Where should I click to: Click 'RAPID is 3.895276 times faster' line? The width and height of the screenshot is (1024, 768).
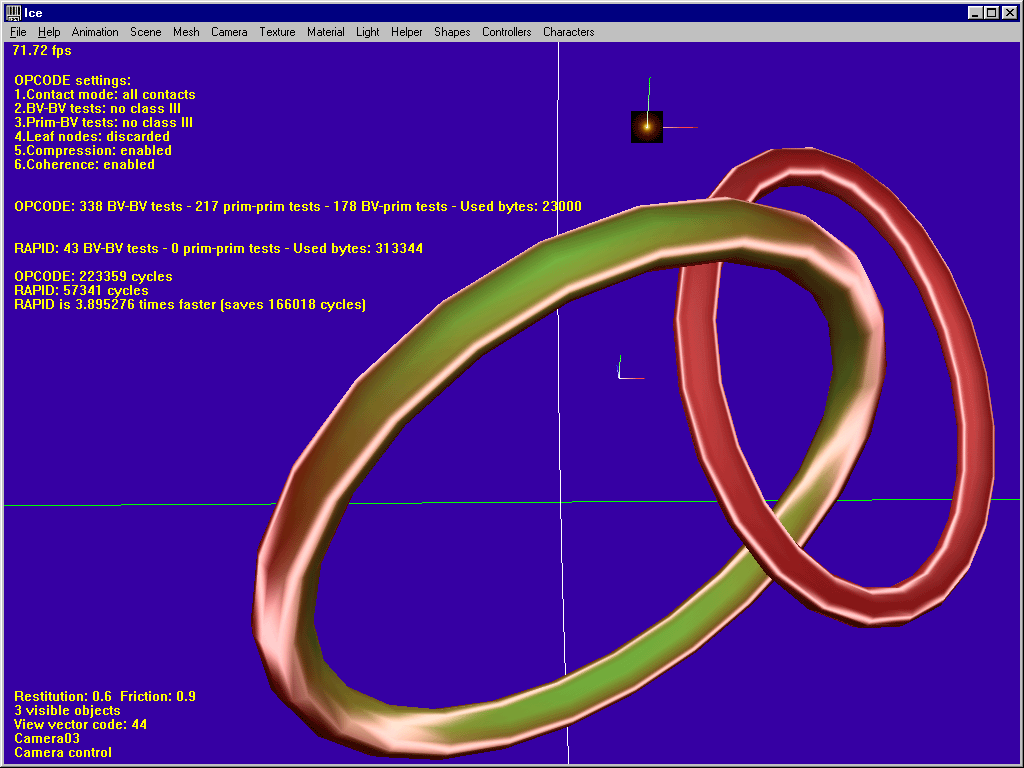coord(190,304)
